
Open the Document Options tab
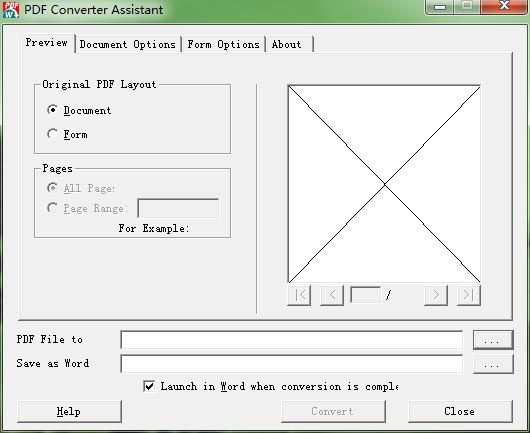pos(128,44)
